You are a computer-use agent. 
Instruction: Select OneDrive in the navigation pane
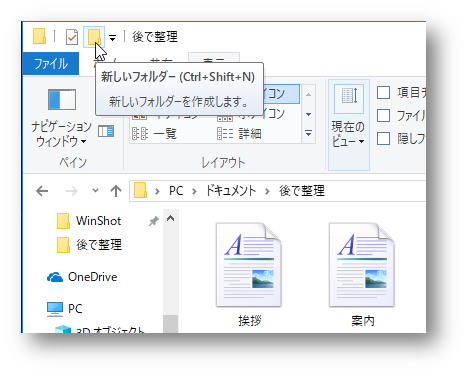(x=92, y=277)
